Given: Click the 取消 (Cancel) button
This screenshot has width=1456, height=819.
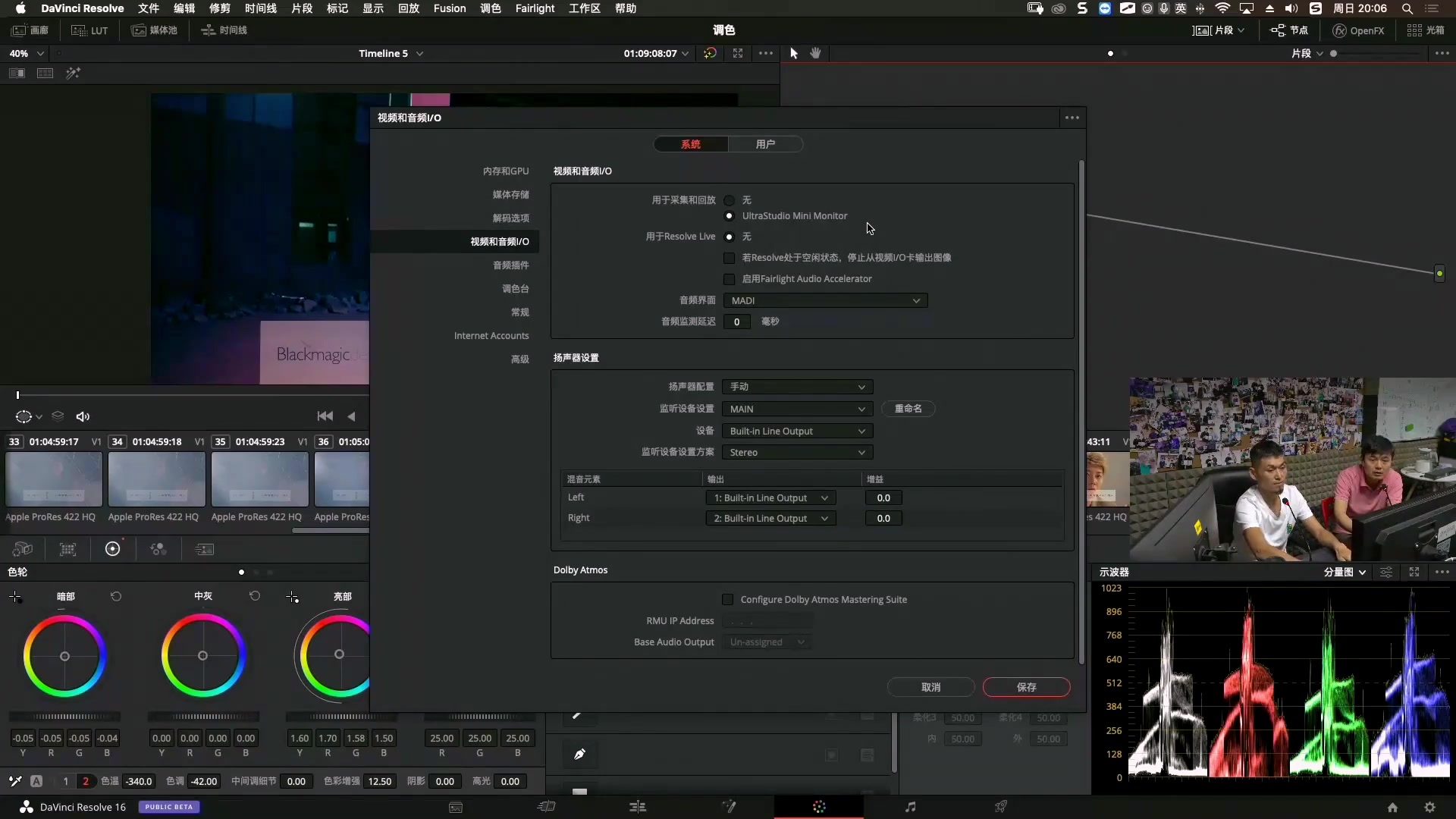Looking at the screenshot, I should (931, 687).
